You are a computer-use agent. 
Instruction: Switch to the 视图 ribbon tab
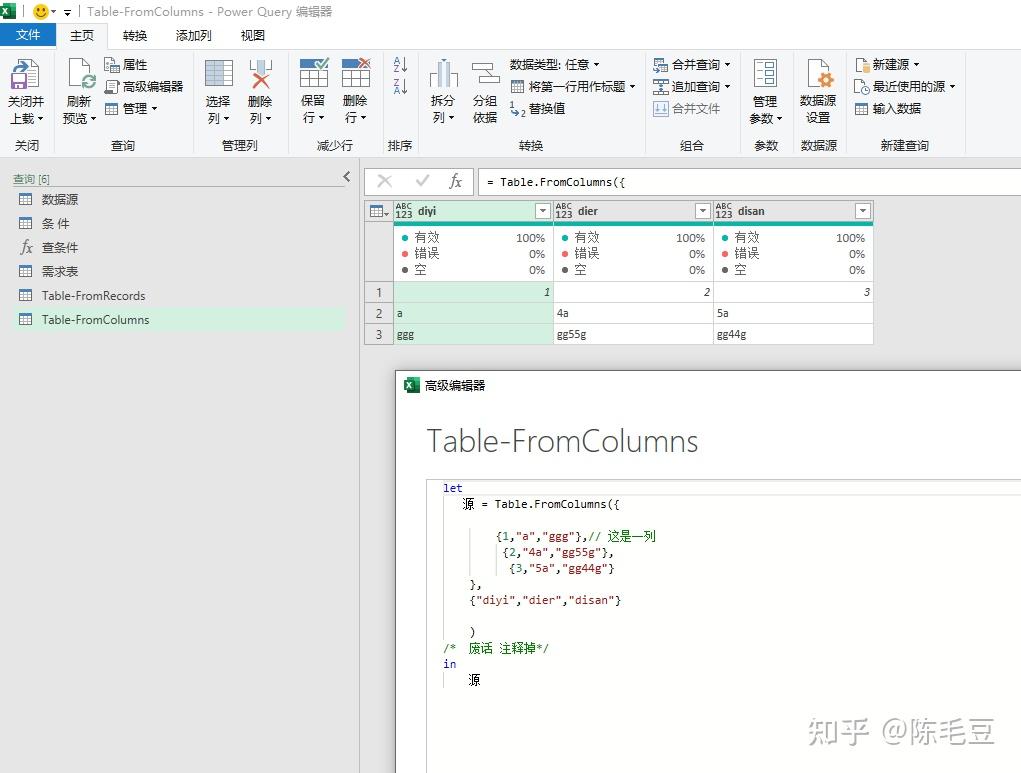point(252,35)
